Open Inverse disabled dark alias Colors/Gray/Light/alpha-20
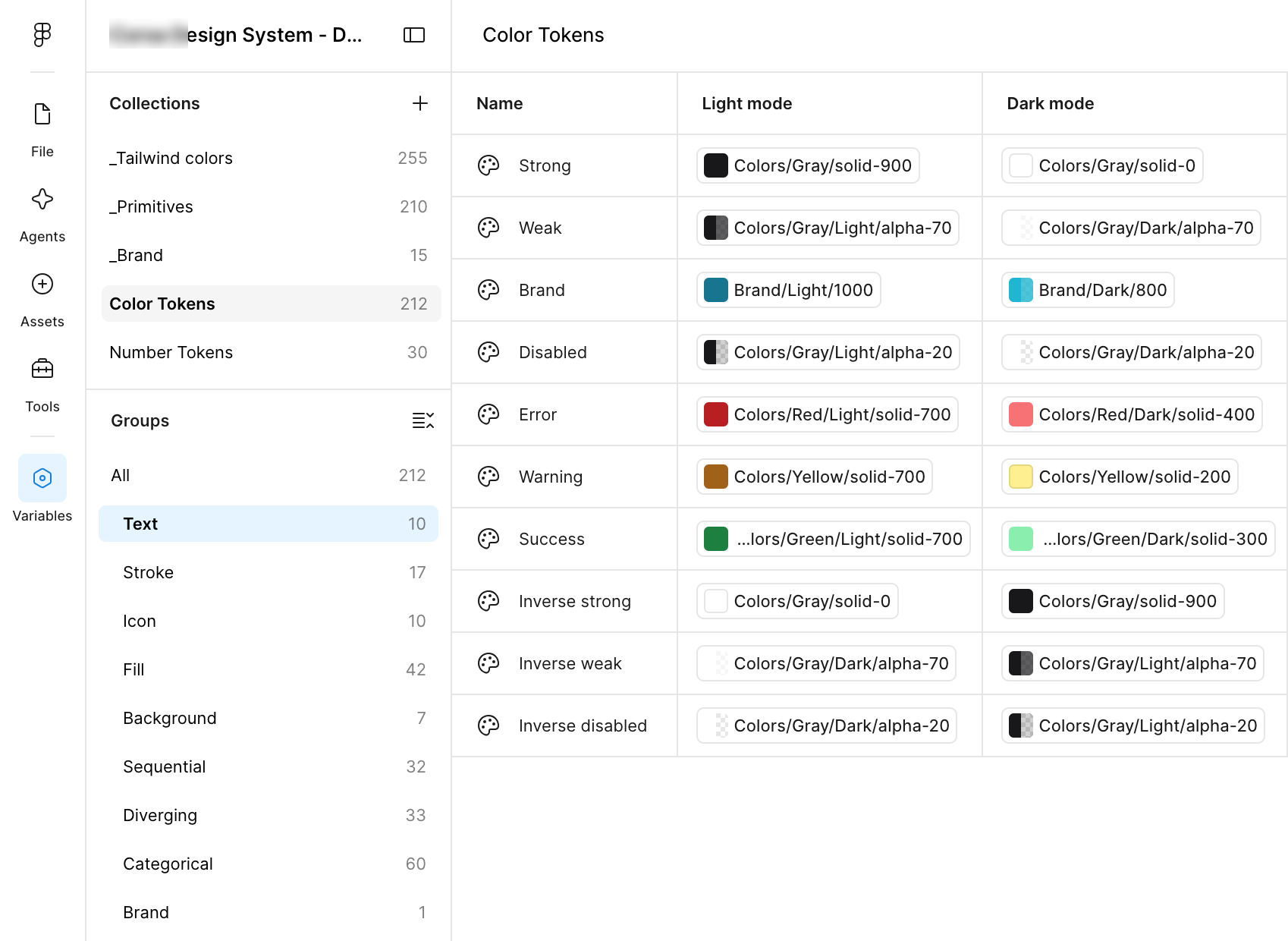 [1133, 725]
